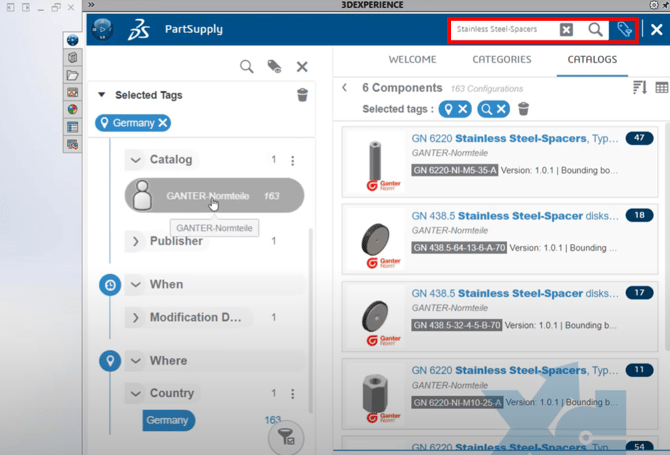Click the 3DEXPERIENCE compass icon
The width and height of the screenshot is (670, 455).
pyautogui.click(x=102, y=29)
